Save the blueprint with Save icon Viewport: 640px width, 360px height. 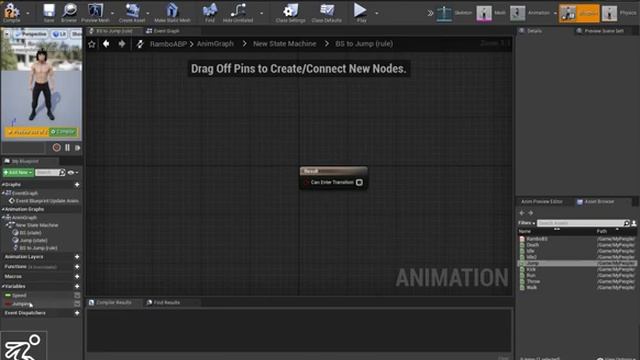coord(49,12)
